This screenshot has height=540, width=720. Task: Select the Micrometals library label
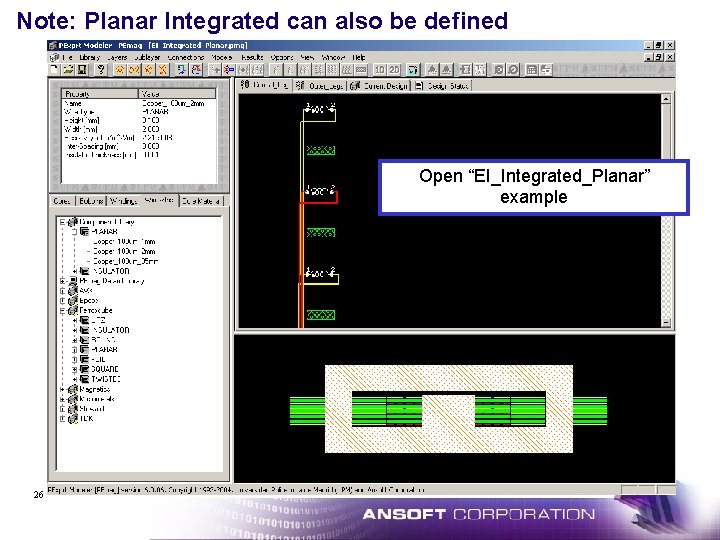pyautogui.click(x=97, y=399)
